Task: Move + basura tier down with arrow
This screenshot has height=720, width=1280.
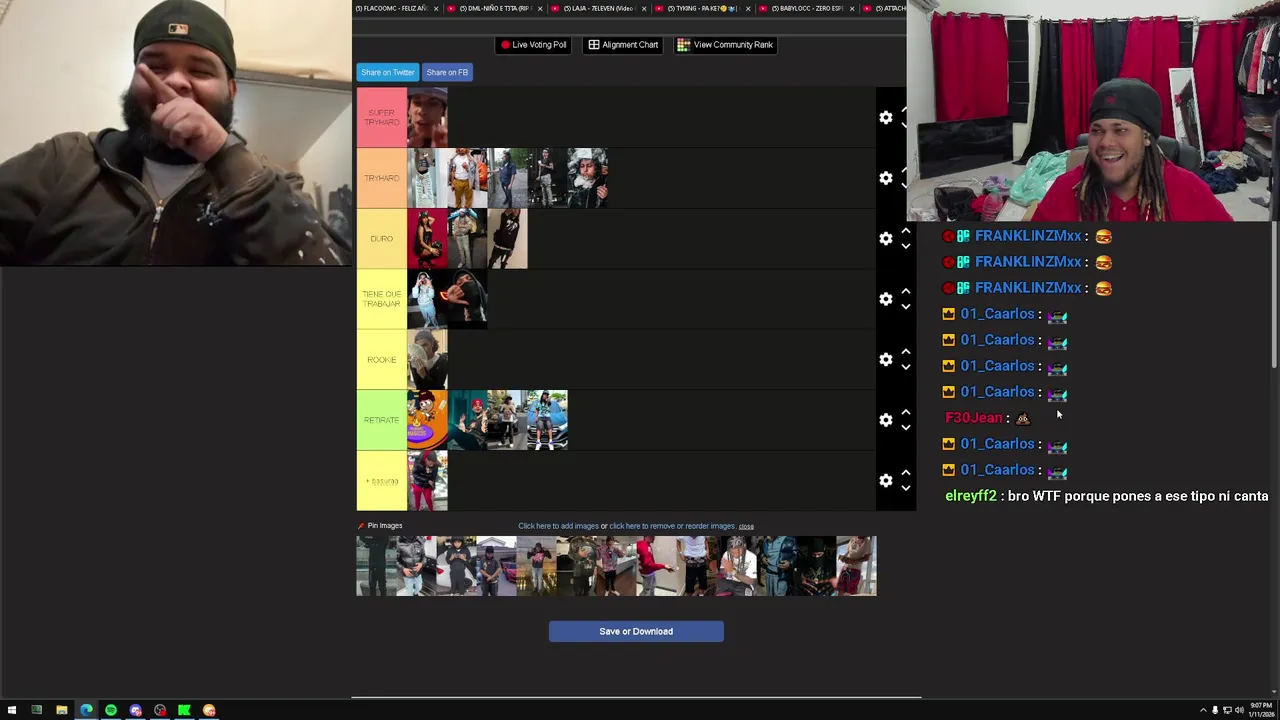Action: tap(906, 488)
